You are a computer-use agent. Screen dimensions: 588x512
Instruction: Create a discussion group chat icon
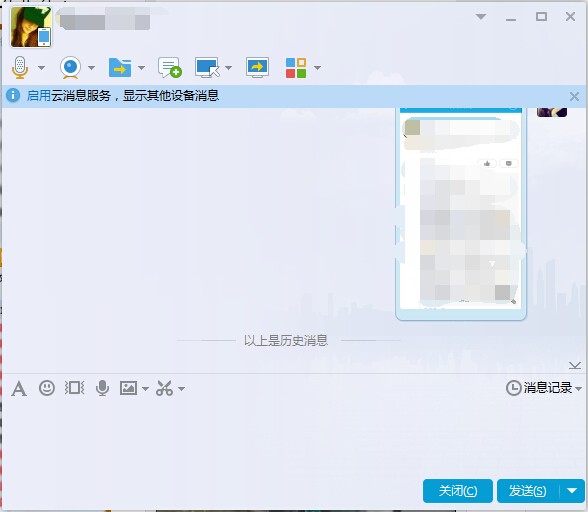170,68
